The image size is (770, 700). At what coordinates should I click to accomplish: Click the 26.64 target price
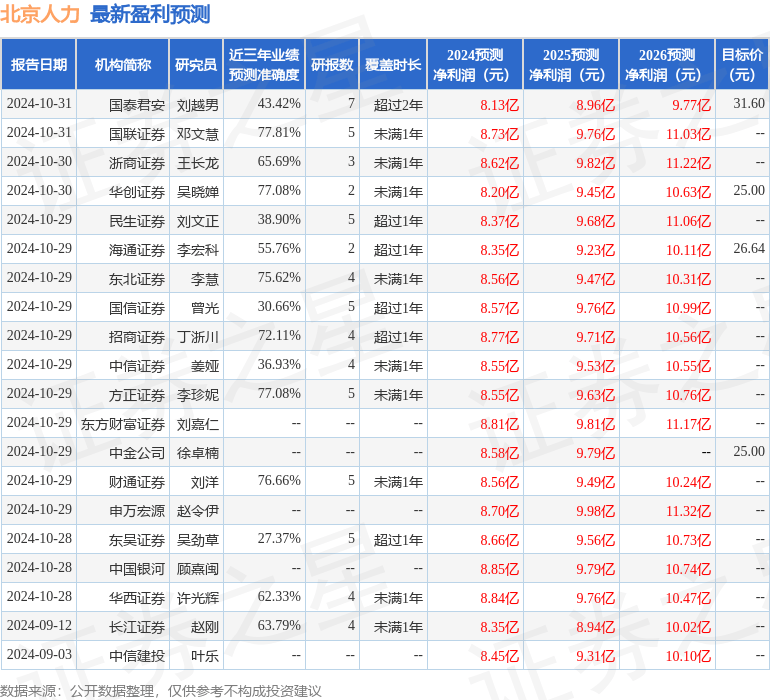tap(749, 249)
